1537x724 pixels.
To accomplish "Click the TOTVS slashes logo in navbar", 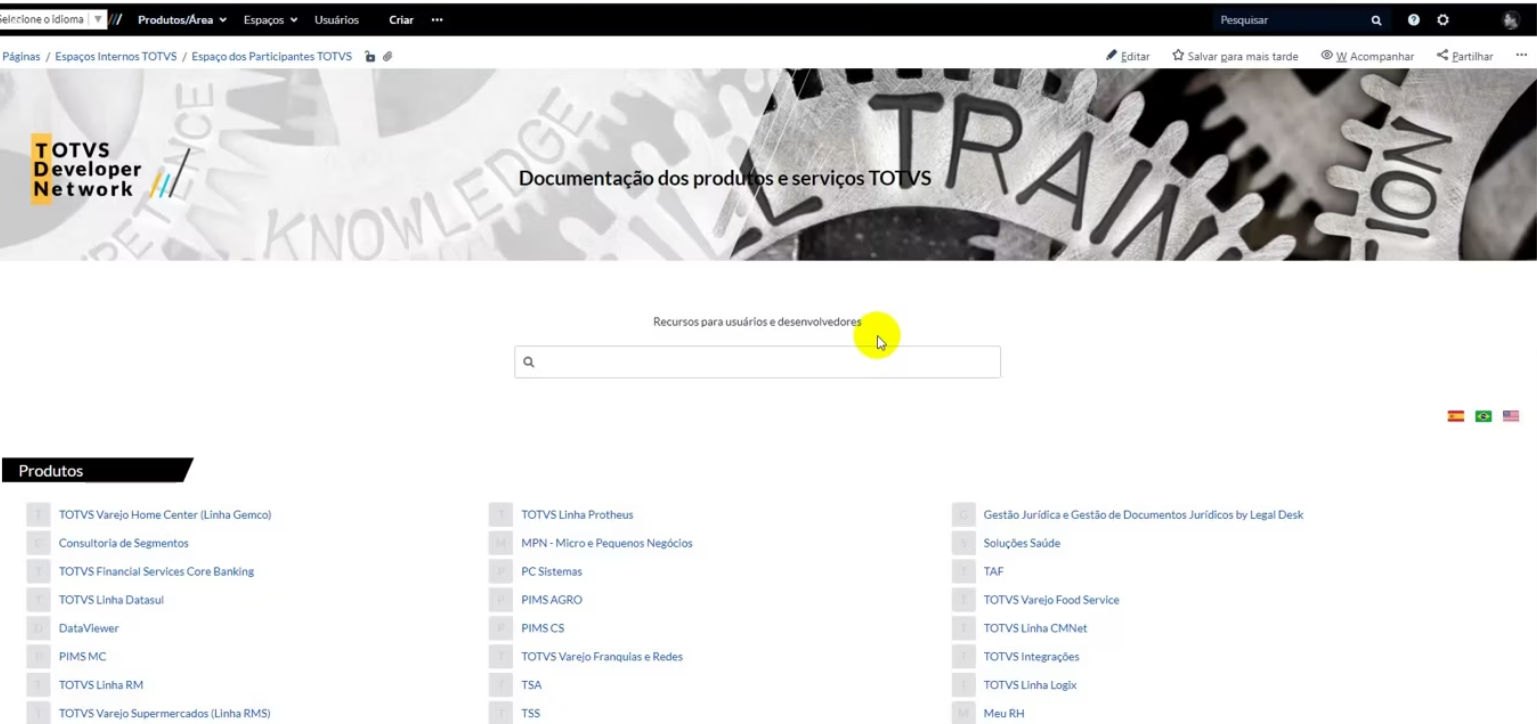I will click(116, 19).
